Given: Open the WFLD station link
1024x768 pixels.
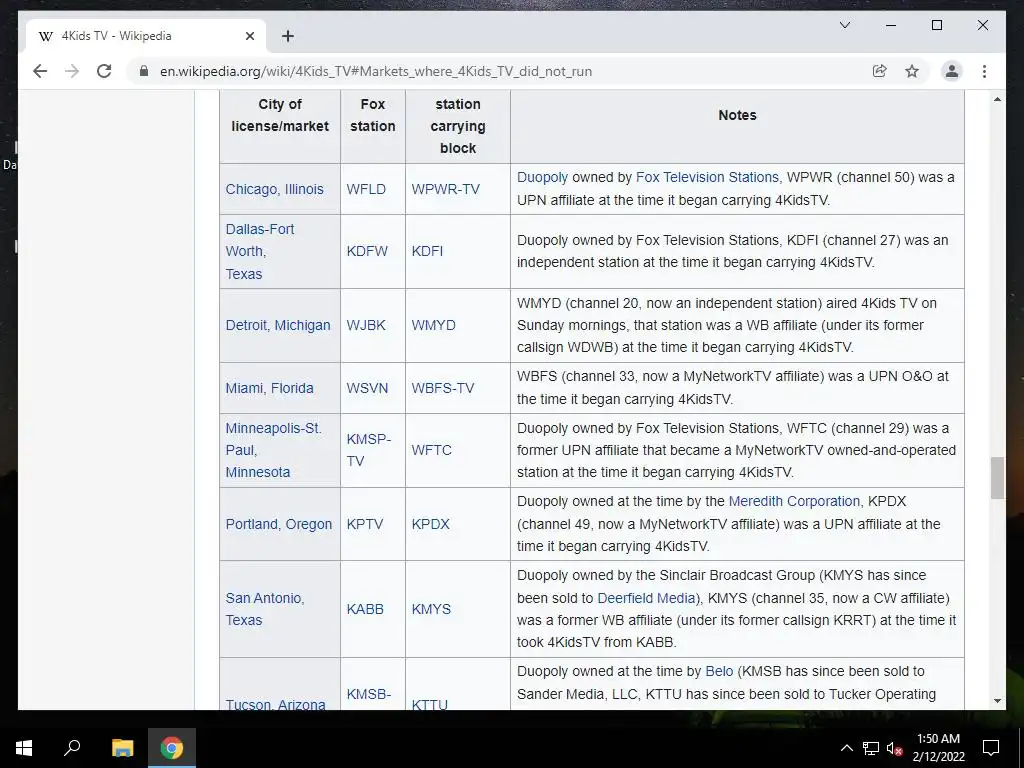Looking at the screenshot, I should point(366,189).
